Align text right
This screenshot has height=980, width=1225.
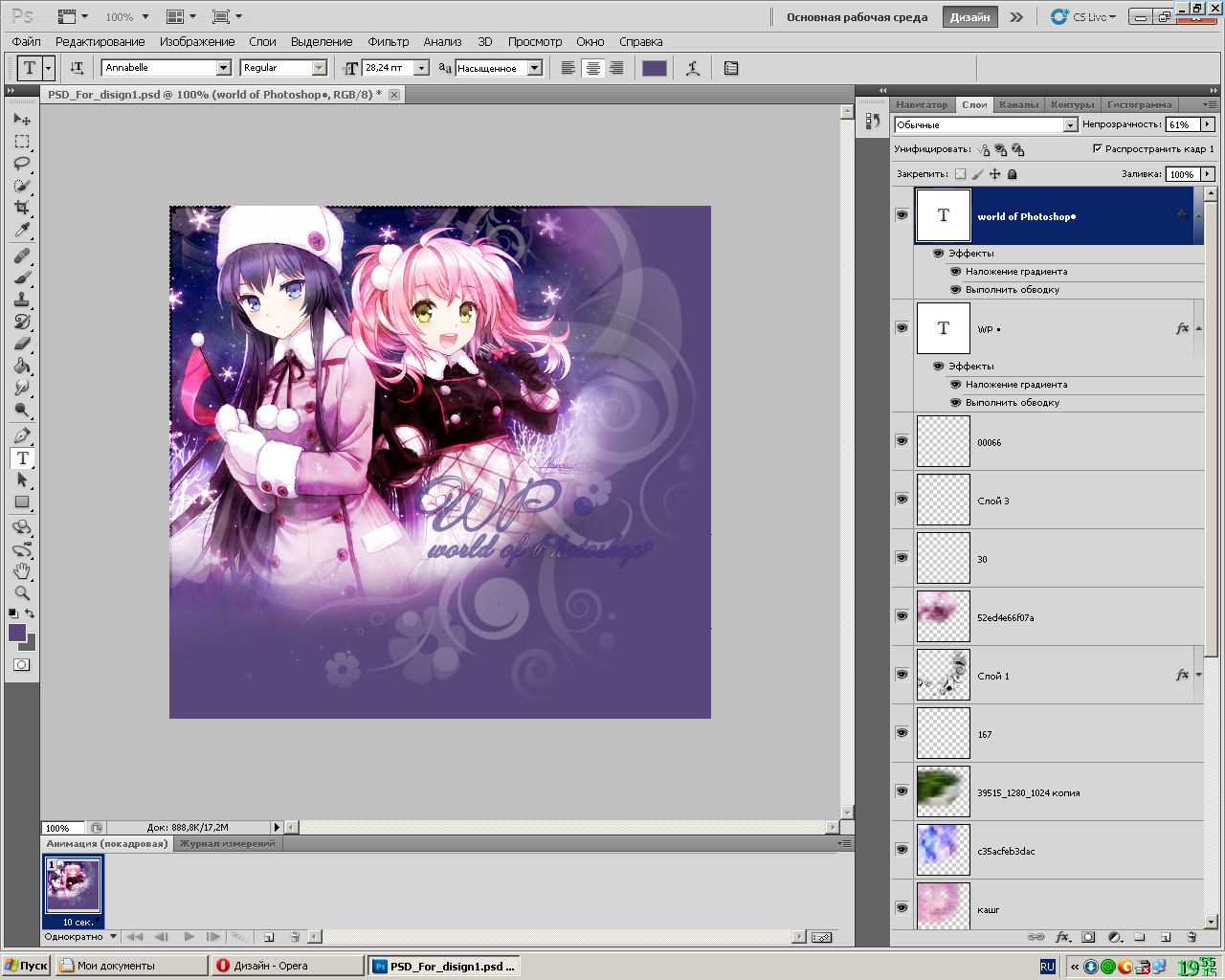[x=616, y=68]
